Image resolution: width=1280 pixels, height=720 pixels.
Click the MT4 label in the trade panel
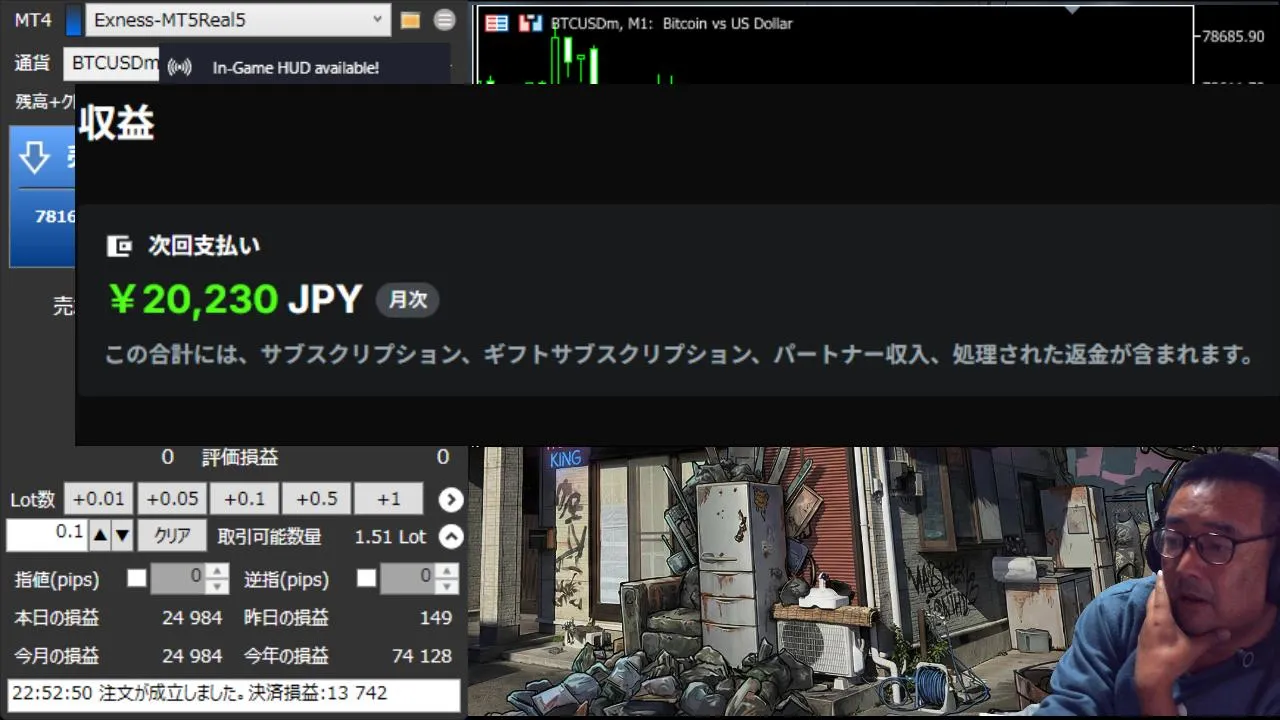point(33,20)
